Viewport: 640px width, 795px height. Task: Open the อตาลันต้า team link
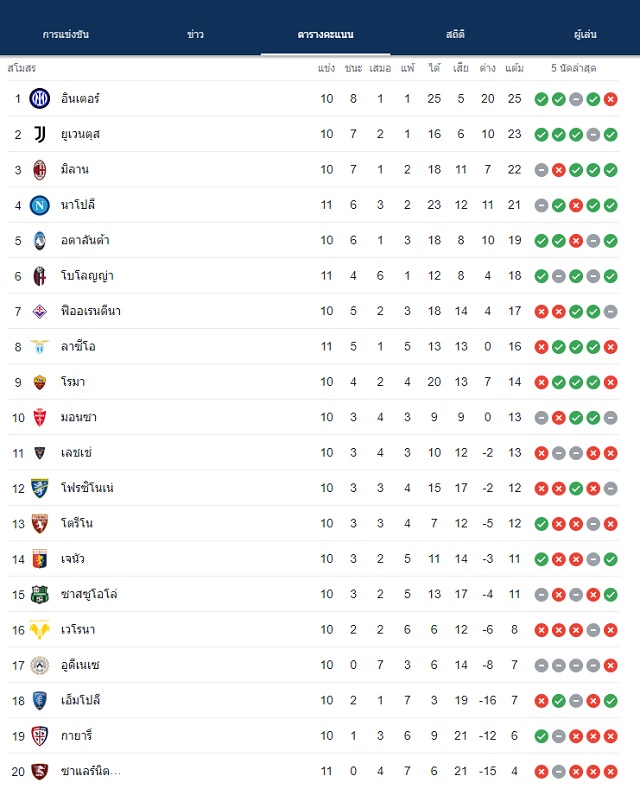[x=85, y=240]
